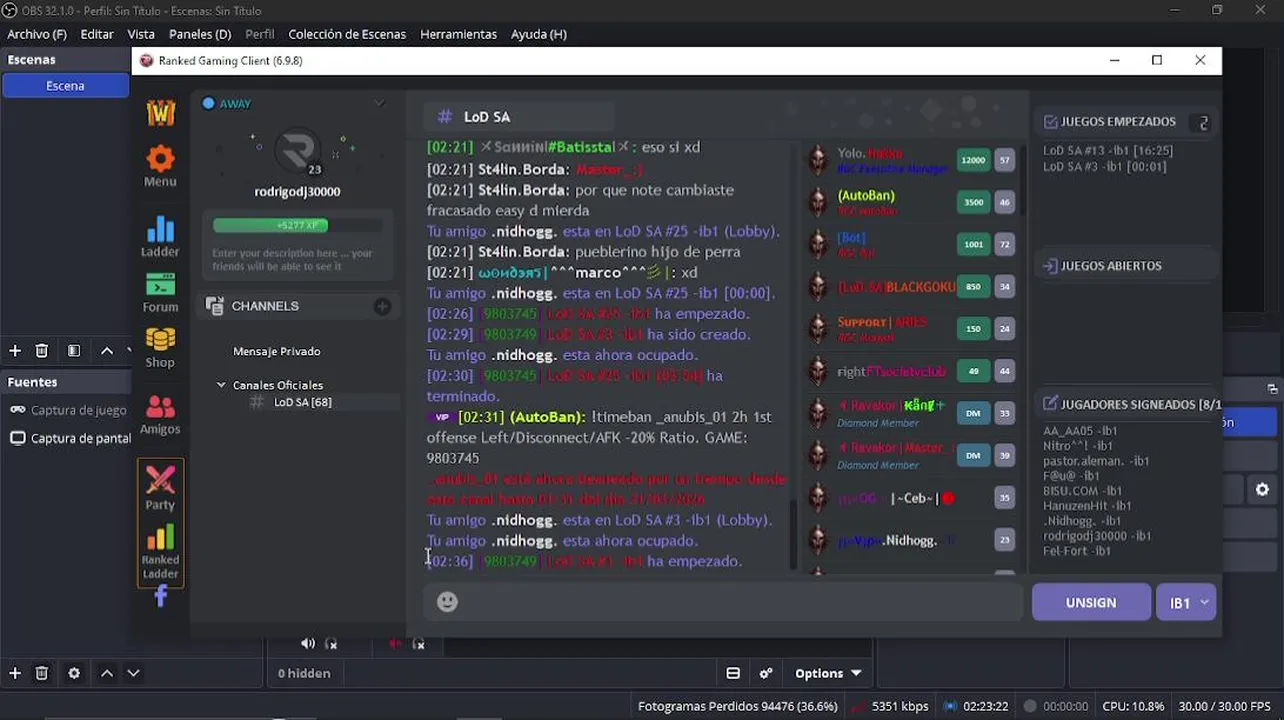
Task: Pop out the right OBS dock panel
Action: 1273,389
